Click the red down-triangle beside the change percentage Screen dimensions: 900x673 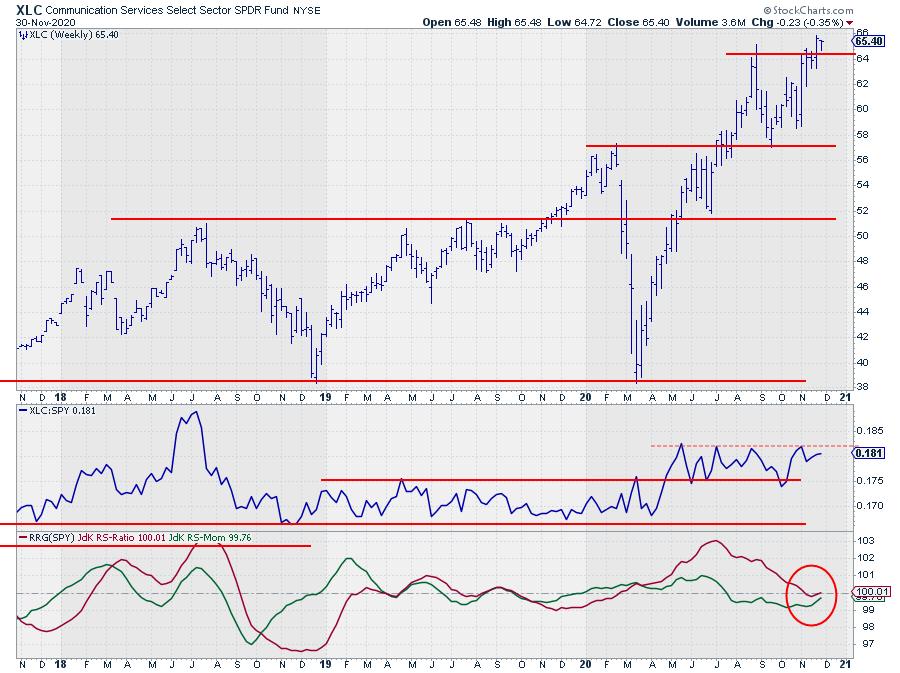tap(850, 23)
